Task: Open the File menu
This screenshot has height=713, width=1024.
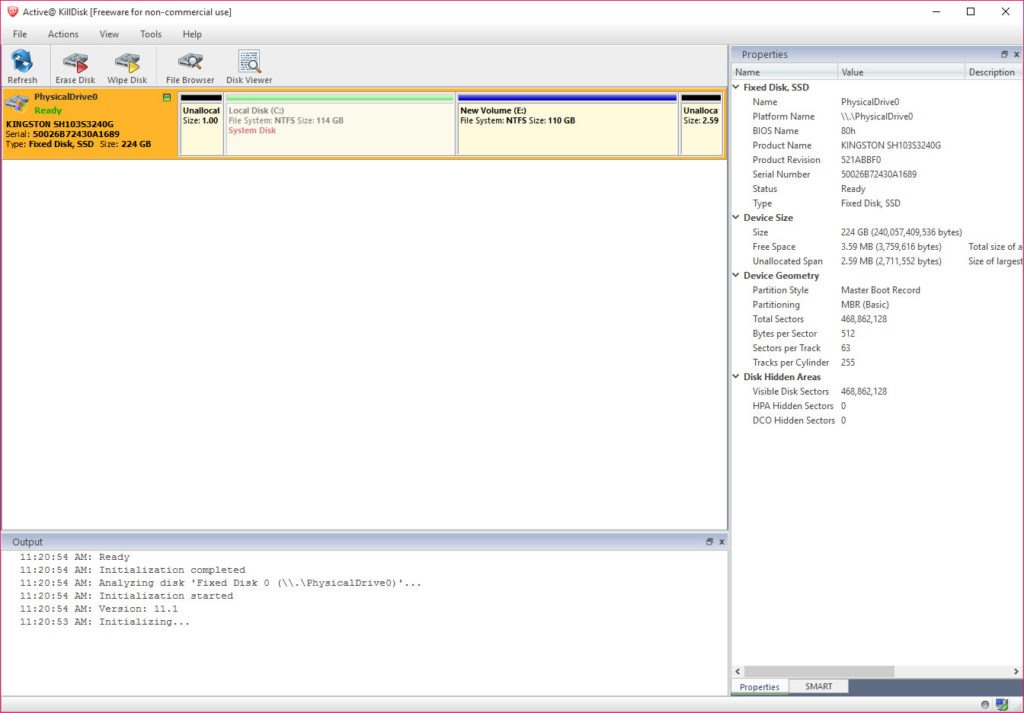Action: coord(20,34)
